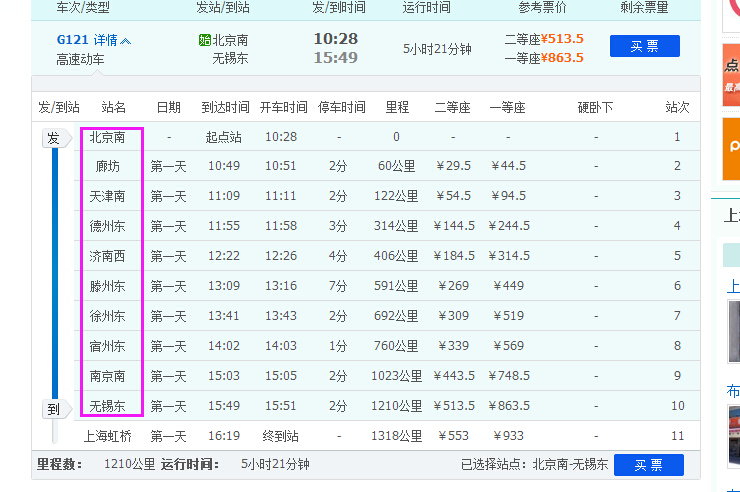Click second-class price ¥513.5 in the summary row
Viewport: 740px width, 492px height.
pyautogui.click(x=562, y=39)
